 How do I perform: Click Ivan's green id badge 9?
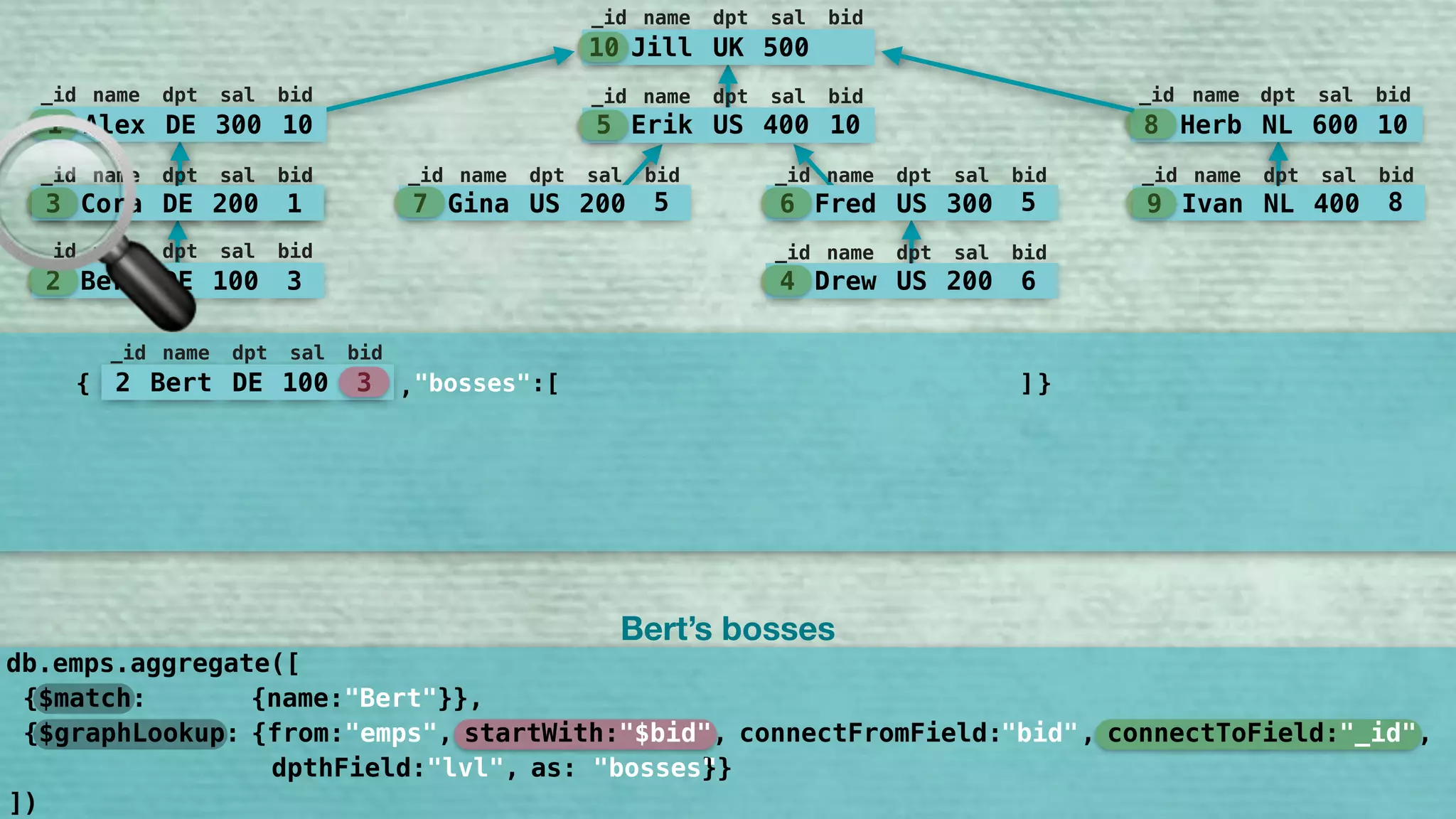tap(1154, 203)
